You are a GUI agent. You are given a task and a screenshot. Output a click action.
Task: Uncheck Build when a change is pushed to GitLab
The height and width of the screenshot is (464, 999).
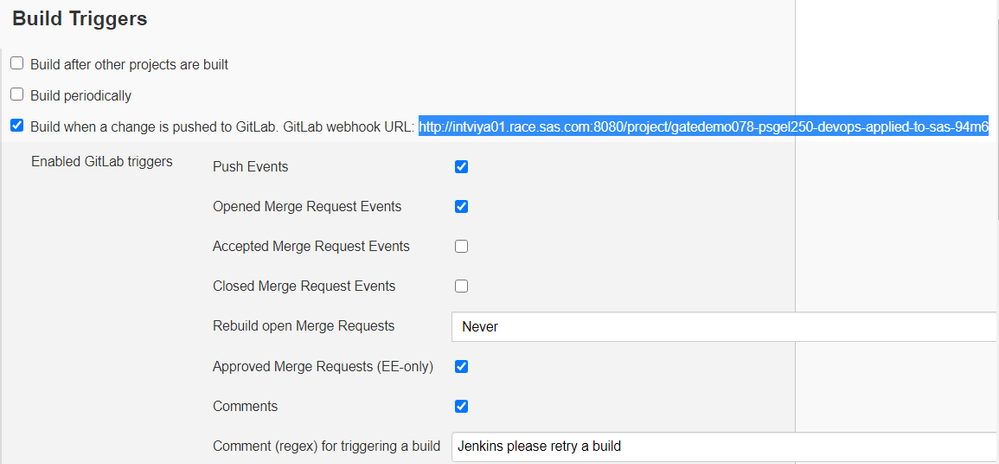(x=17, y=126)
